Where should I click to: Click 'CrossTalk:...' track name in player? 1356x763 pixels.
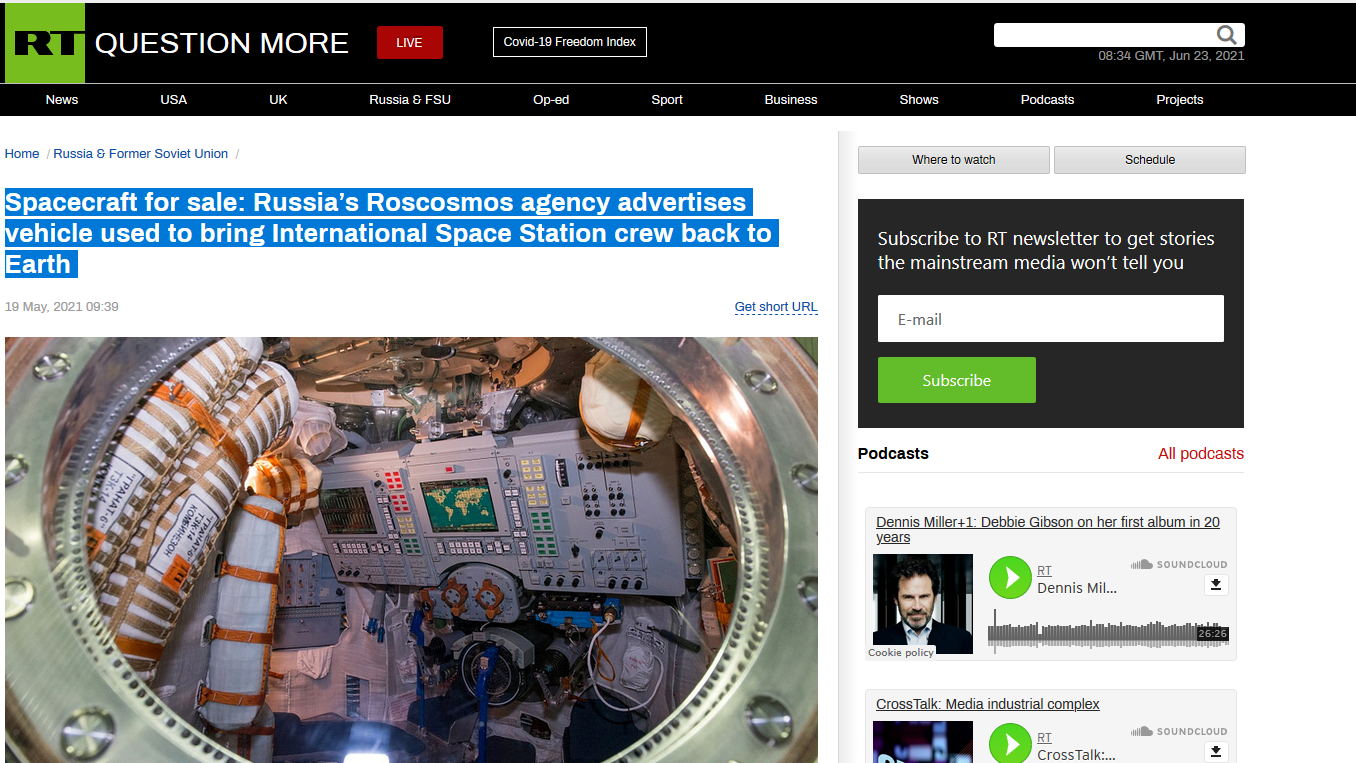point(1075,755)
